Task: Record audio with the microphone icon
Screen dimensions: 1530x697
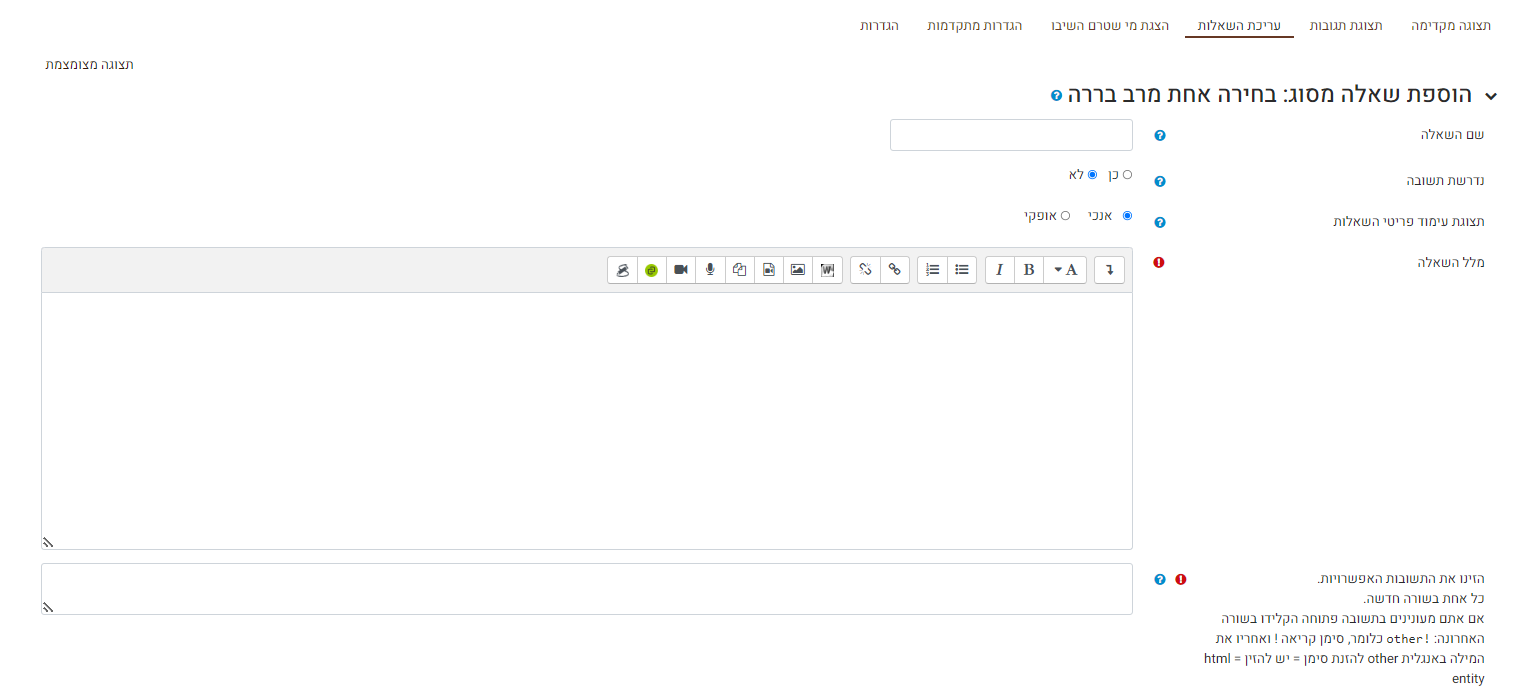Action: 710,270
